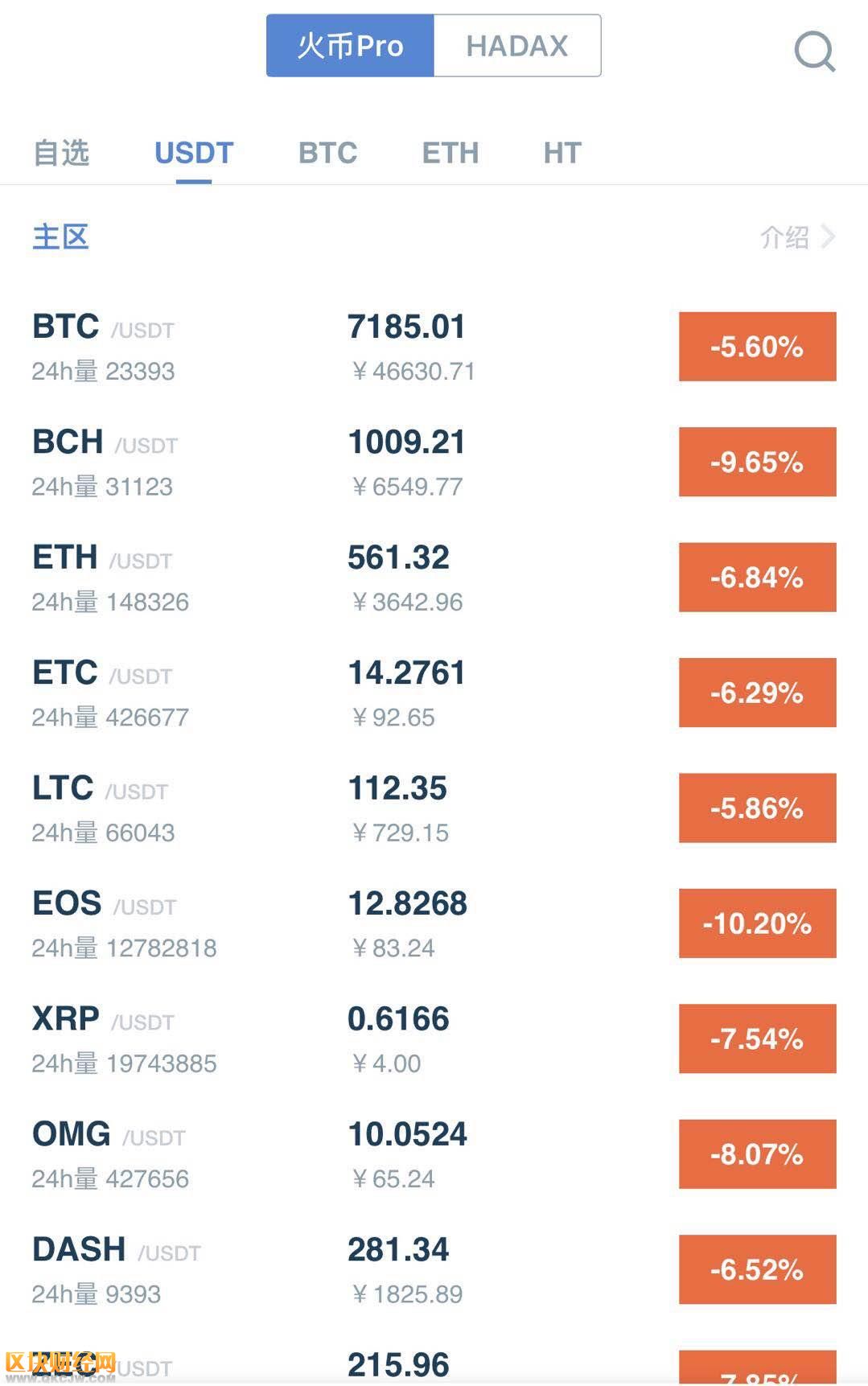This screenshot has width=868, height=1386.
Task: Select the USDT tab
Action: coord(194,153)
